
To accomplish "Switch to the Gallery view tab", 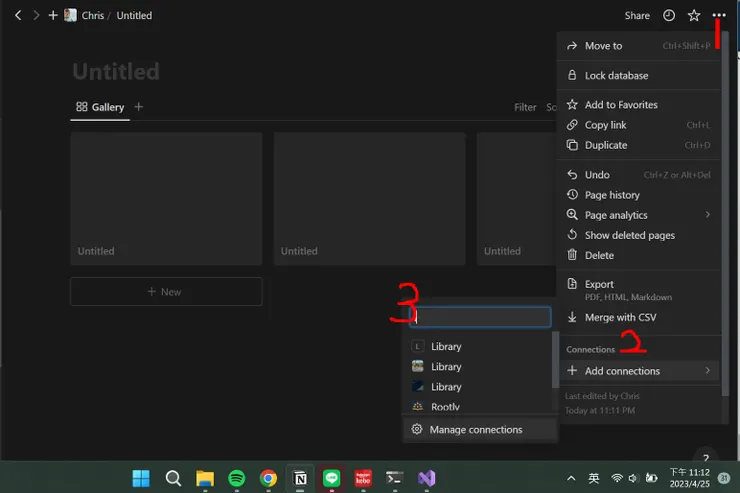I will pyautogui.click(x=100, y=107).
